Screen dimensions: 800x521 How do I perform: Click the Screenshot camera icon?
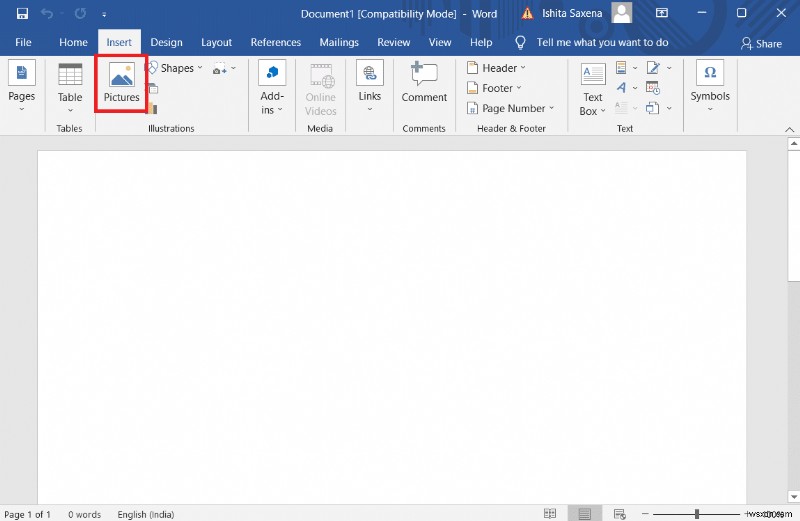pos(220,69)
